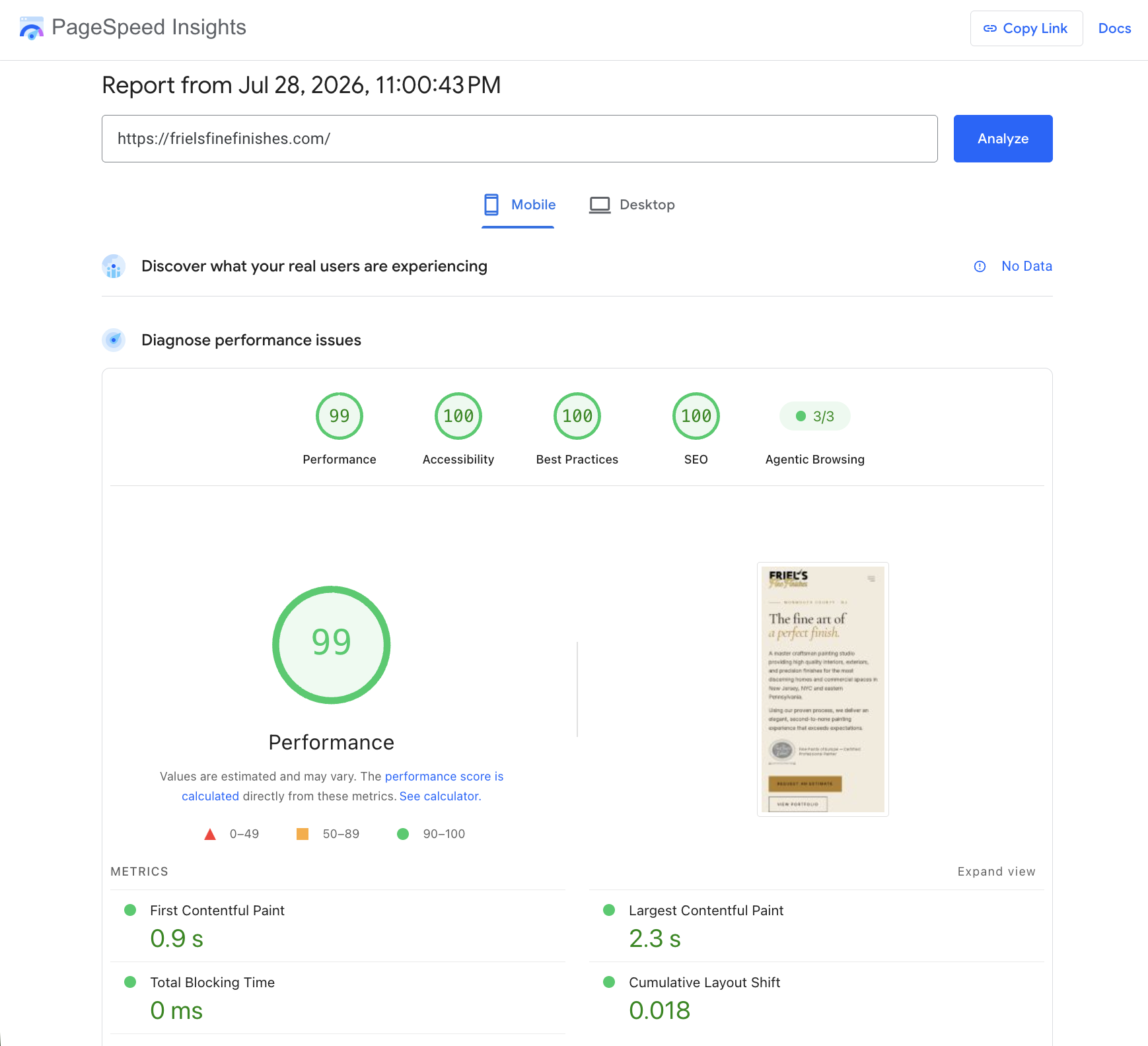
Task: Select the Best Practices 100 score gauge
Action: [577, 416]
